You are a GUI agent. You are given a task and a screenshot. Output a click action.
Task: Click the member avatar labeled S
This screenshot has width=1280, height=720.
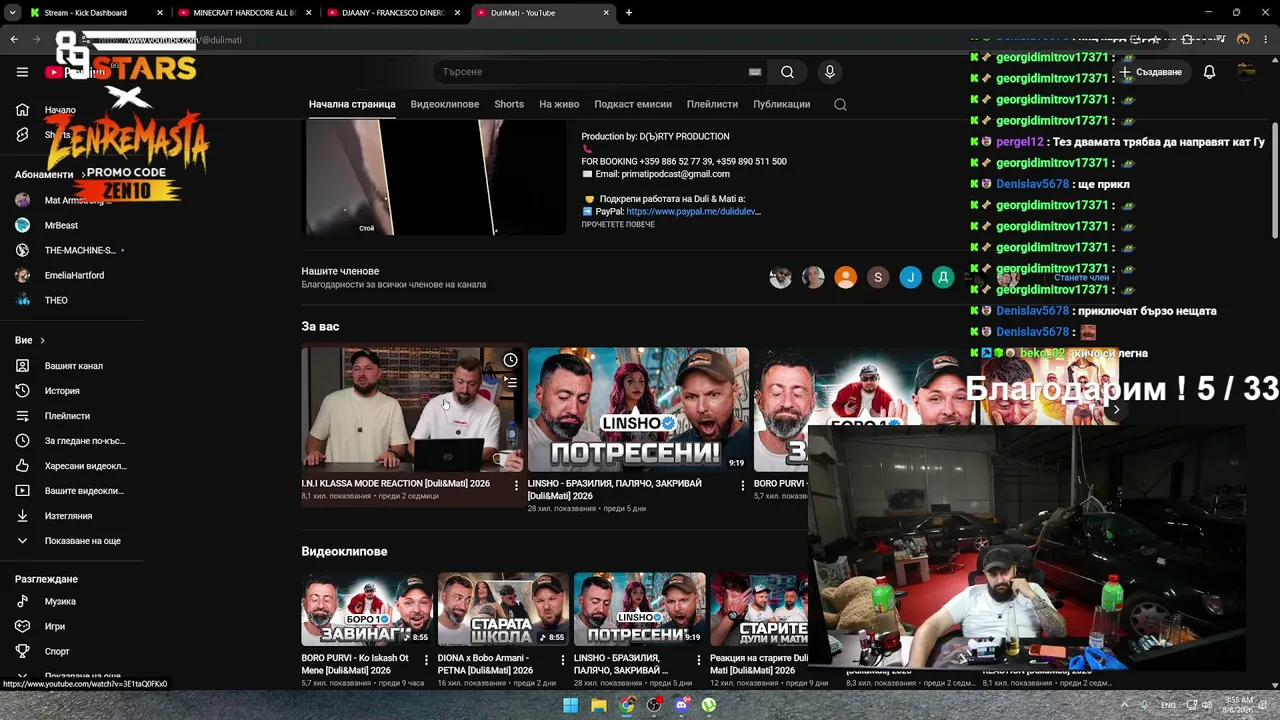pyautogui.click(x=878, y=278)
